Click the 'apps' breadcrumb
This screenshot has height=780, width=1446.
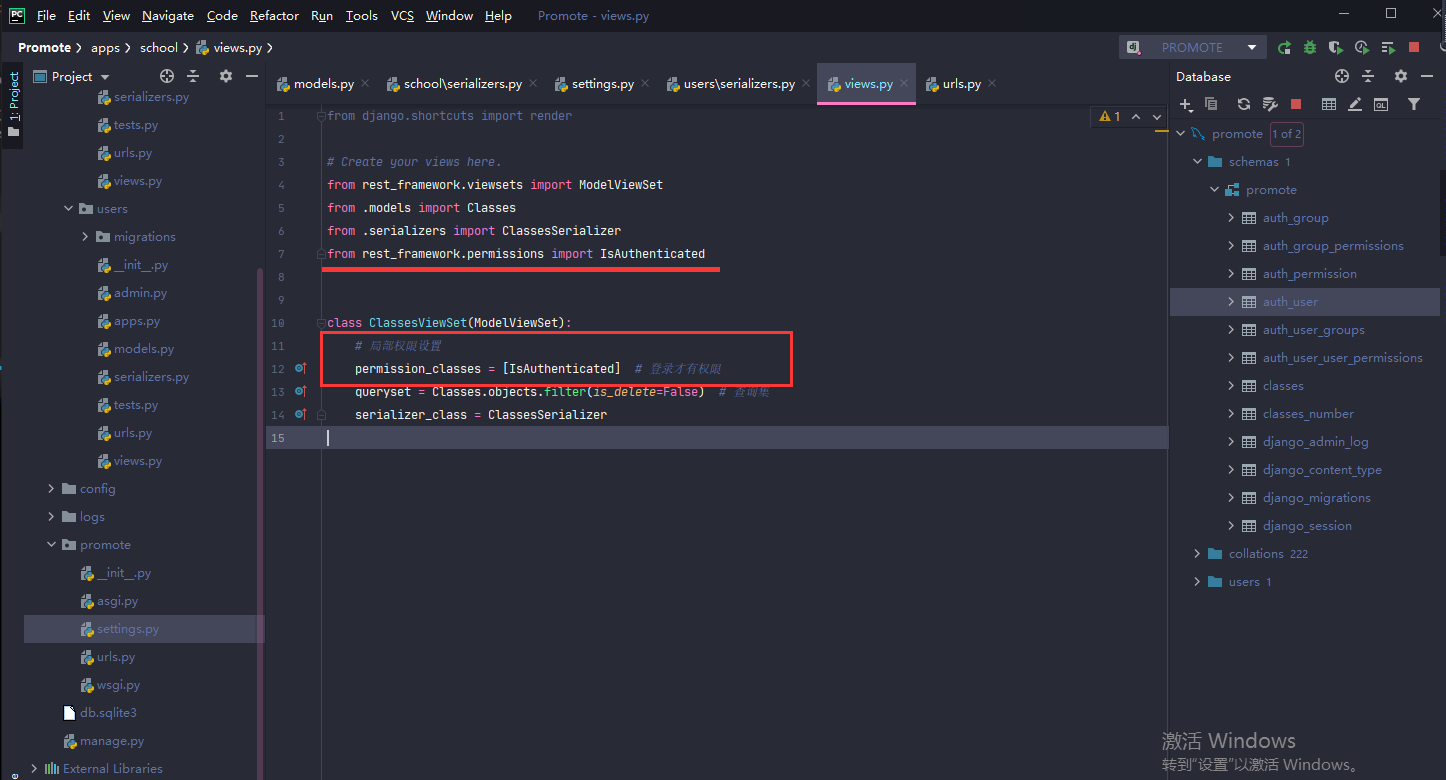point(105,48)
